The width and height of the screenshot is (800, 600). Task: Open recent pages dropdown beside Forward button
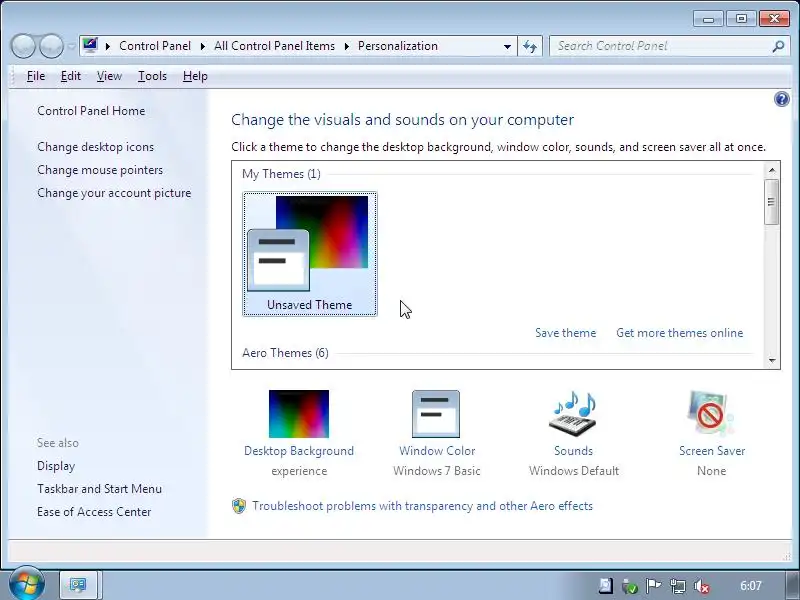(71, 46)
